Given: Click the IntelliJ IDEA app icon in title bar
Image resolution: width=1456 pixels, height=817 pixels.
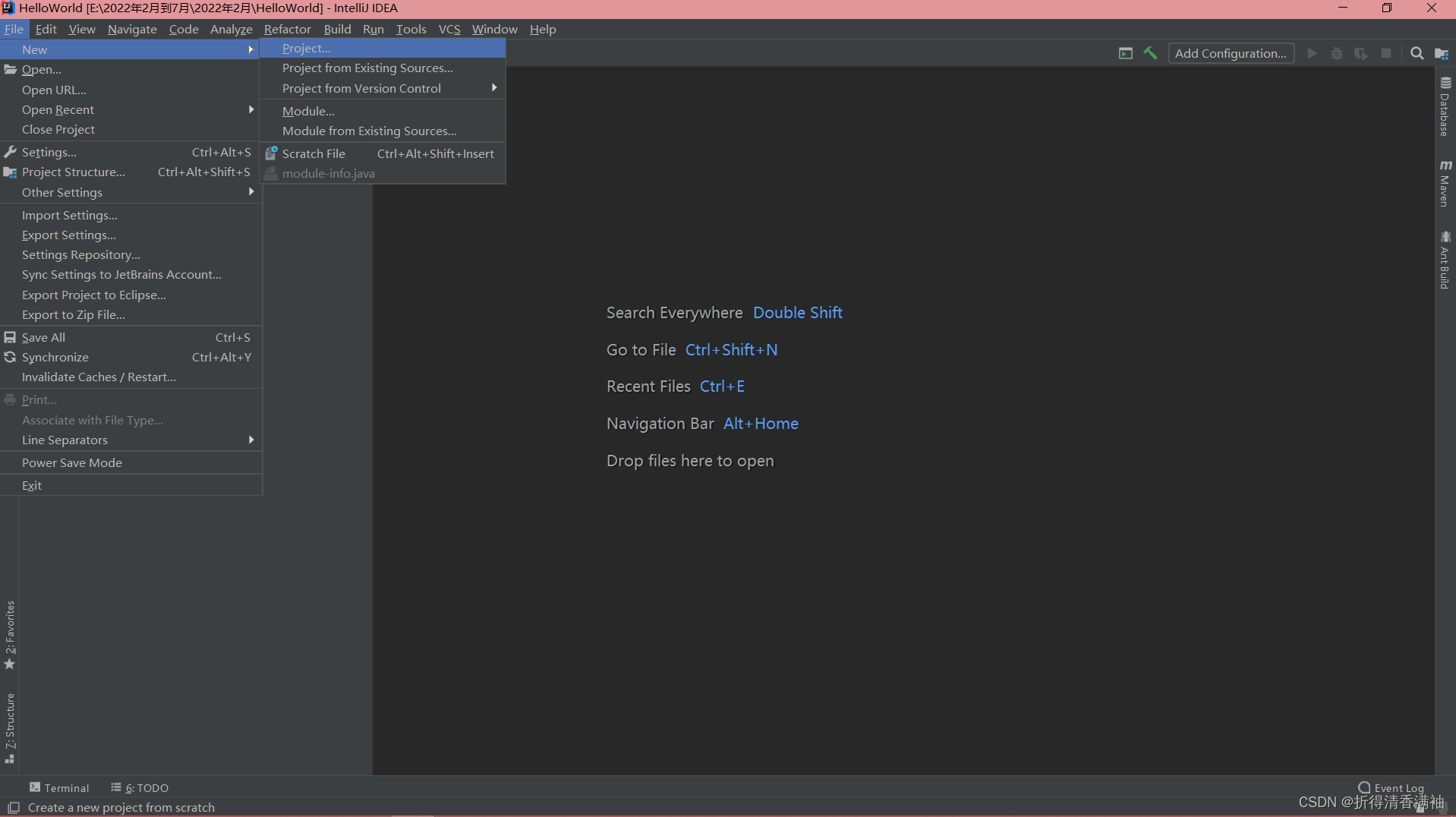Looking at the screenshot, I should 8,8.
